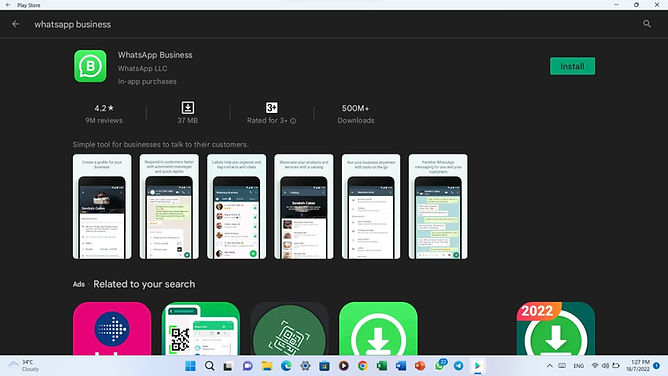This screenshot has width=668, height=376.
Task: Open screenshot 'Create a profile for your business'
Action: 102,207
